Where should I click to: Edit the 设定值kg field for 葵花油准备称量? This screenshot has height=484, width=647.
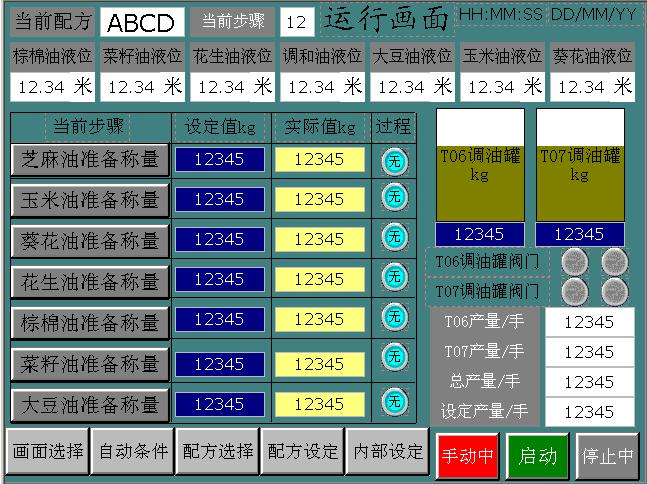tap(220, 239)
